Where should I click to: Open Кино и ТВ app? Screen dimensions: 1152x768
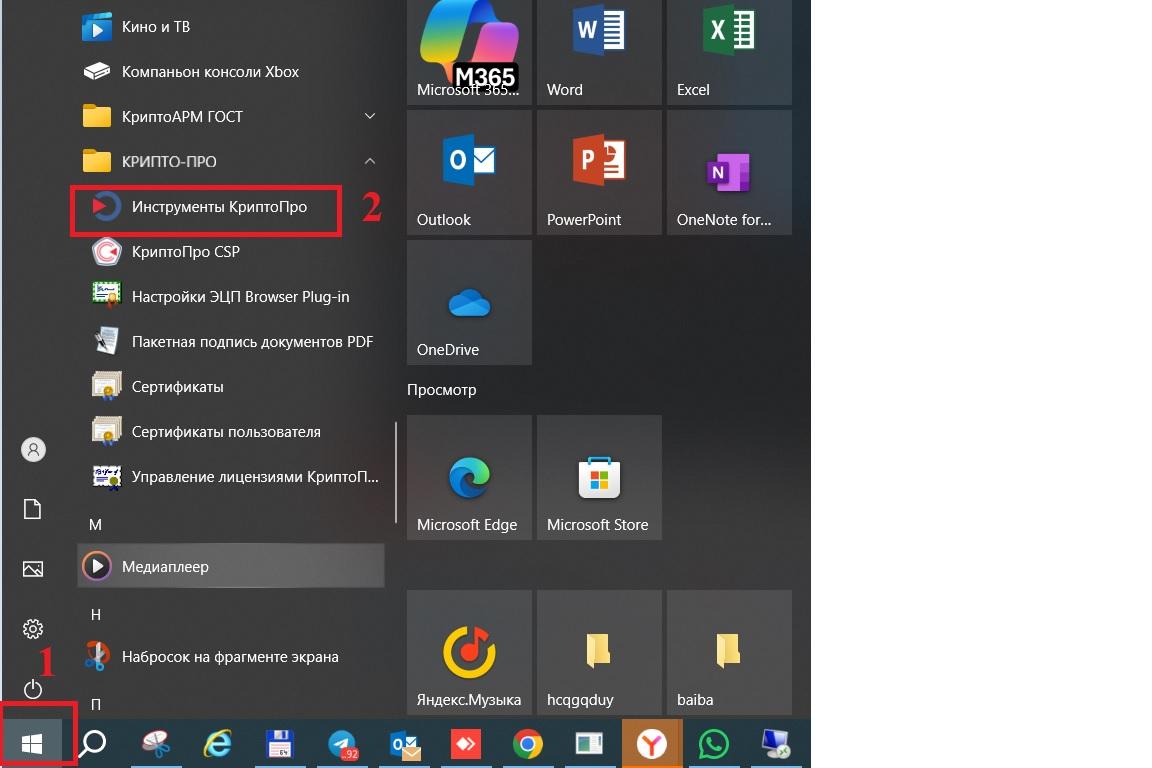pos(231,27)
